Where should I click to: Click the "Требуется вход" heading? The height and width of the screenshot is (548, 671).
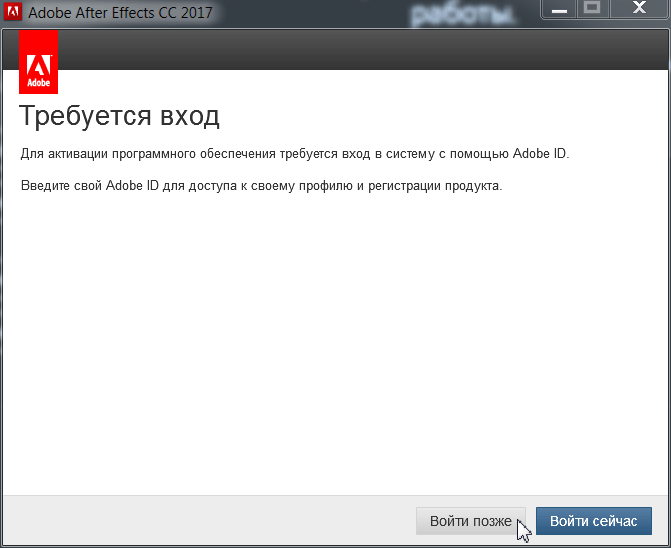(x=119, y=116)
